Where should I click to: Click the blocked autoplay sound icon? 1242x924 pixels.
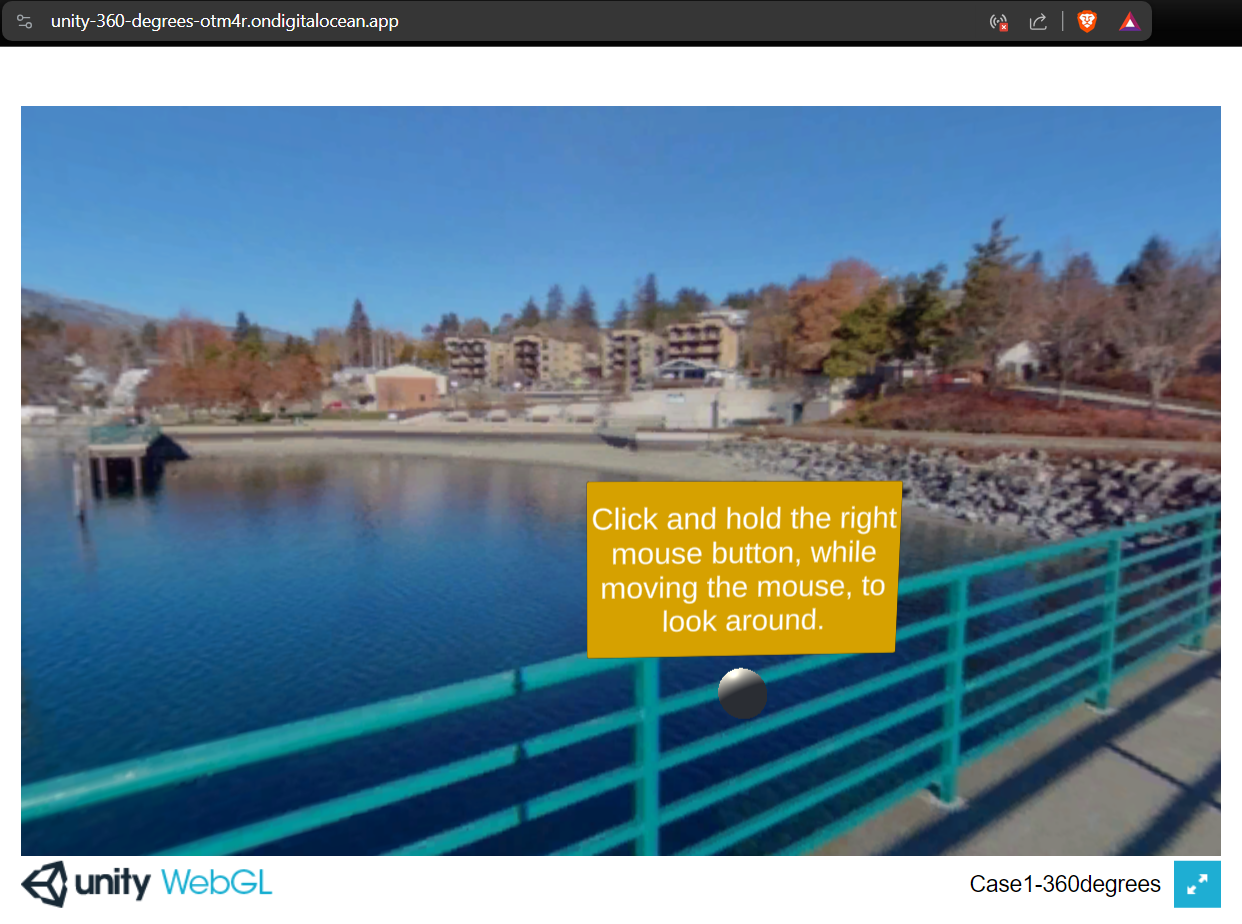998,20
